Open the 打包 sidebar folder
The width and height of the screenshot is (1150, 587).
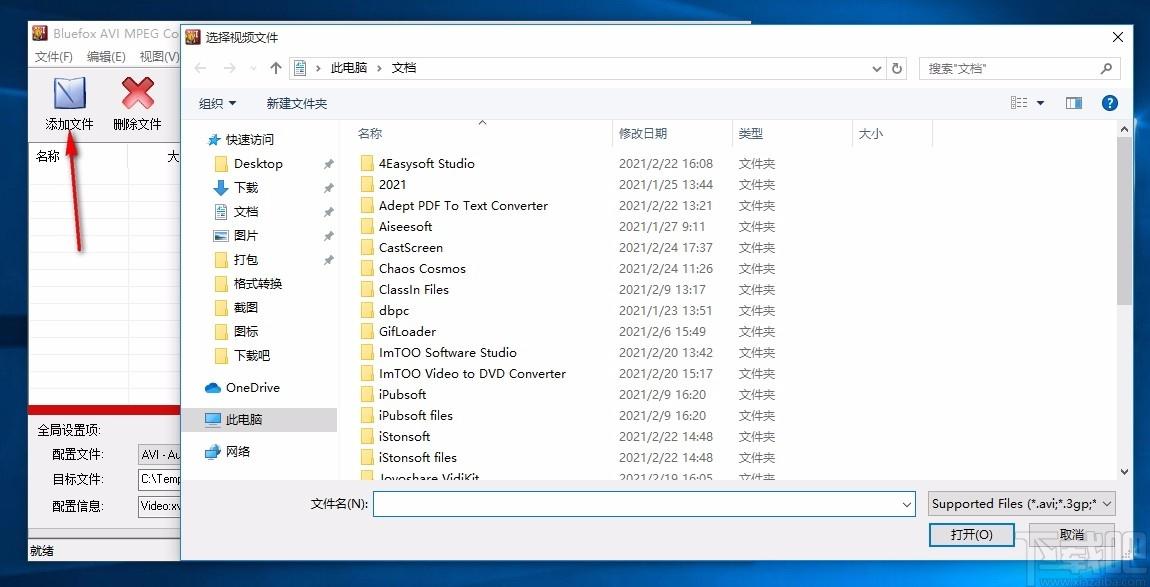click(246, 260)
